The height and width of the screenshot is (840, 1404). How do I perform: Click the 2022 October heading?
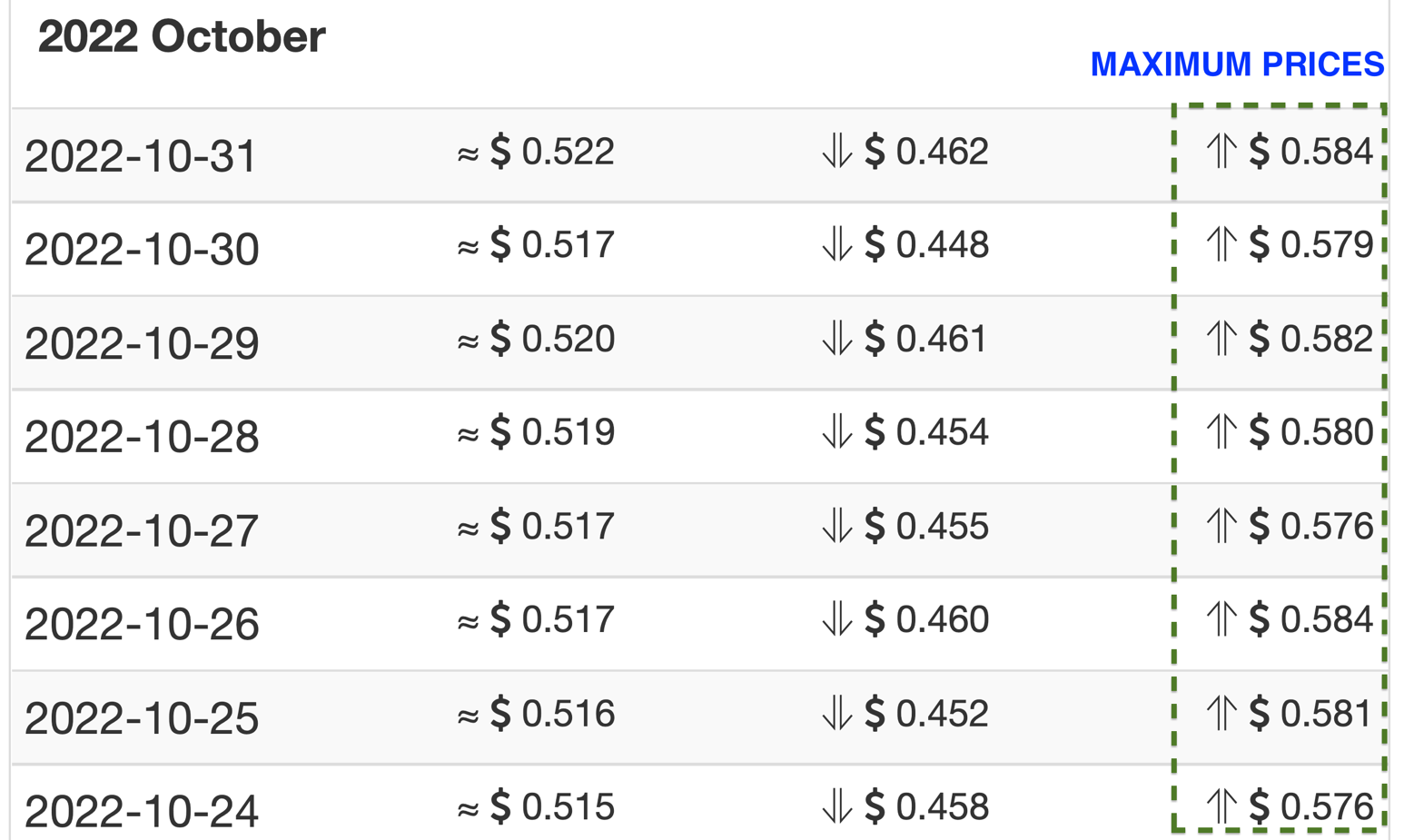[182, 37]
